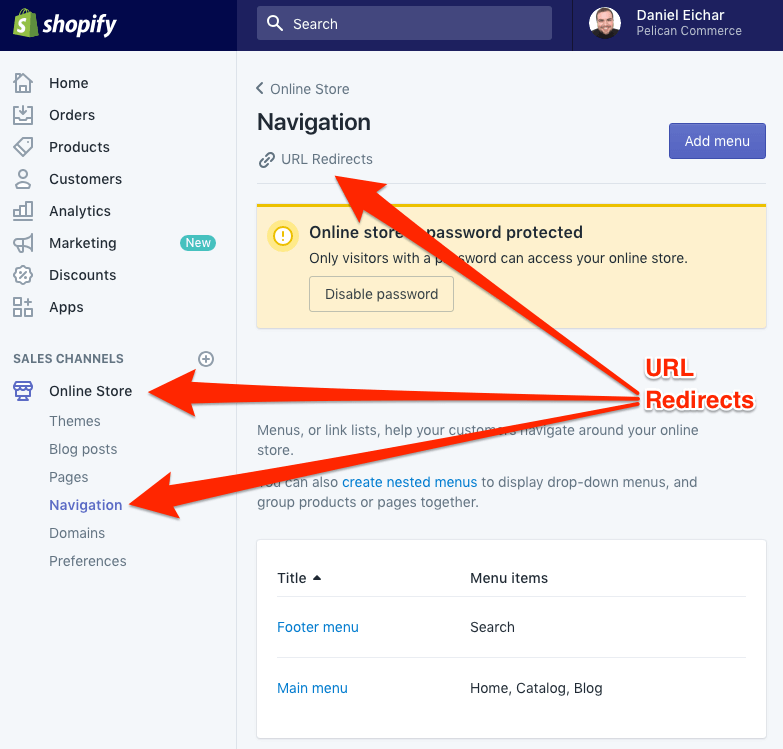Click the Online Store storefront icon
The image size is (783, 749).
click(x=23, y=391)
